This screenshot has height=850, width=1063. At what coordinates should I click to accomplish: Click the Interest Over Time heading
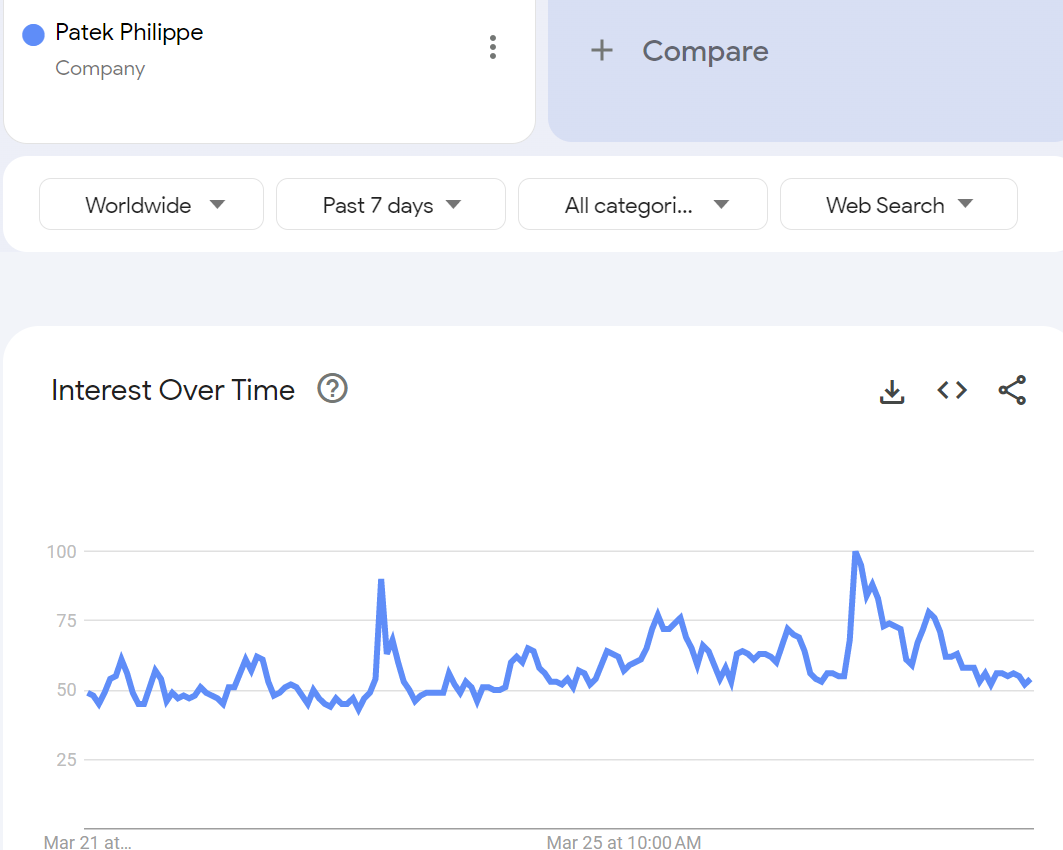[173, 390]
